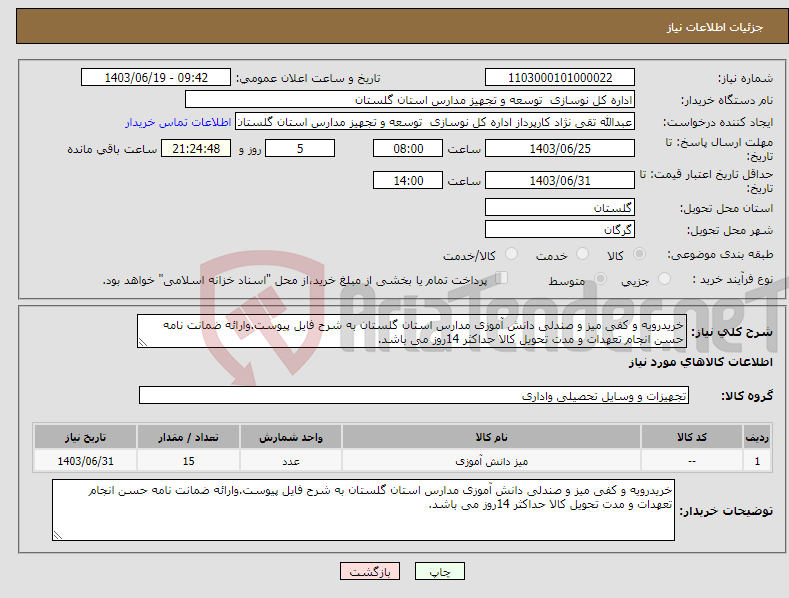Click the remaining days field showing 5

pos(300,148)
